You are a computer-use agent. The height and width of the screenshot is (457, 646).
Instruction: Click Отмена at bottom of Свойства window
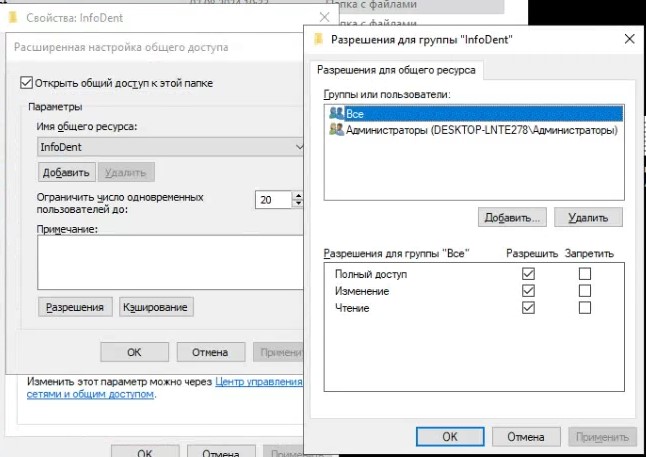(221, 451)
